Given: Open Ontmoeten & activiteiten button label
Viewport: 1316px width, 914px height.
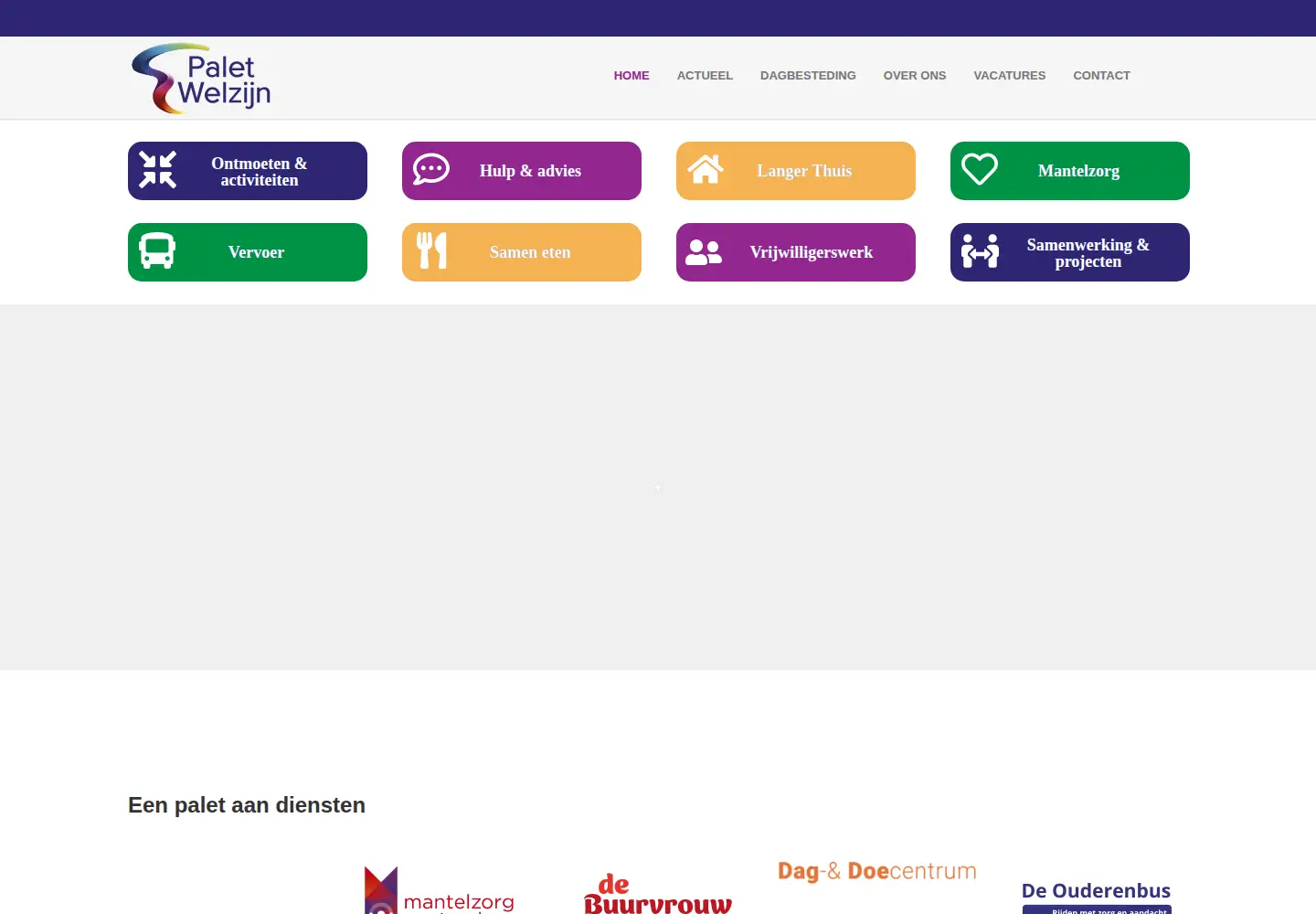Looking at the screenshot, I should [260, 172].
